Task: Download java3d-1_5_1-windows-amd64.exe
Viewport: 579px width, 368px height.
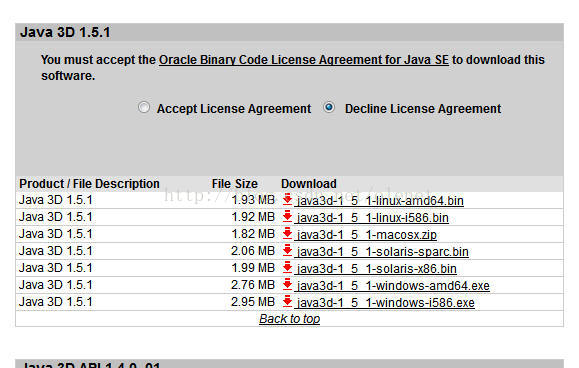Action: (x=393, y=286)
